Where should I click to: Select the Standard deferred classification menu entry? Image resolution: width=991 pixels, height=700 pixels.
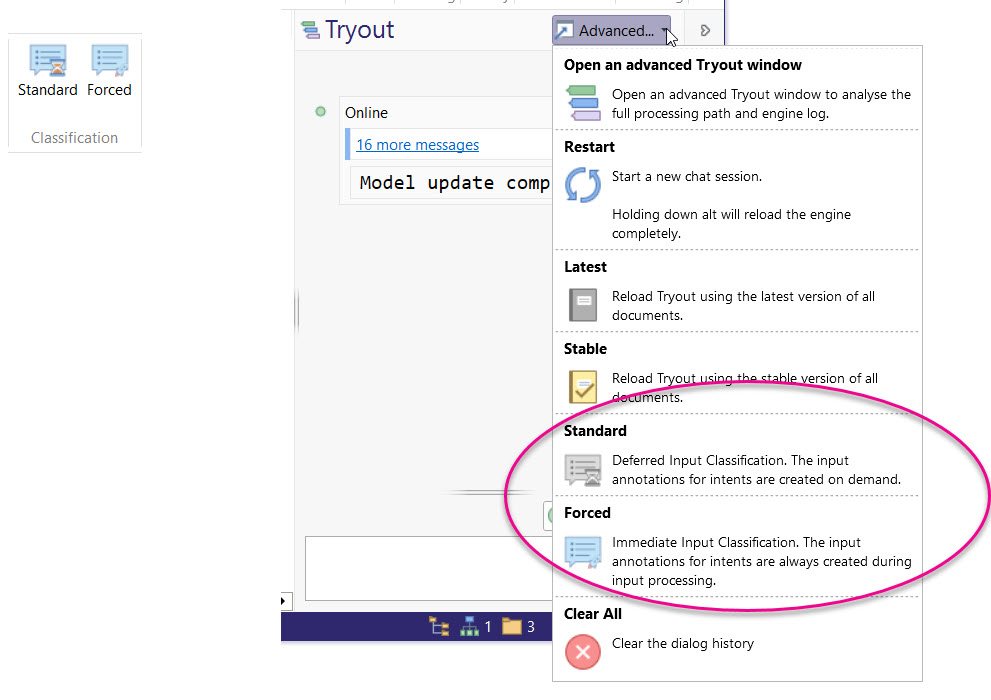[738, 460]
